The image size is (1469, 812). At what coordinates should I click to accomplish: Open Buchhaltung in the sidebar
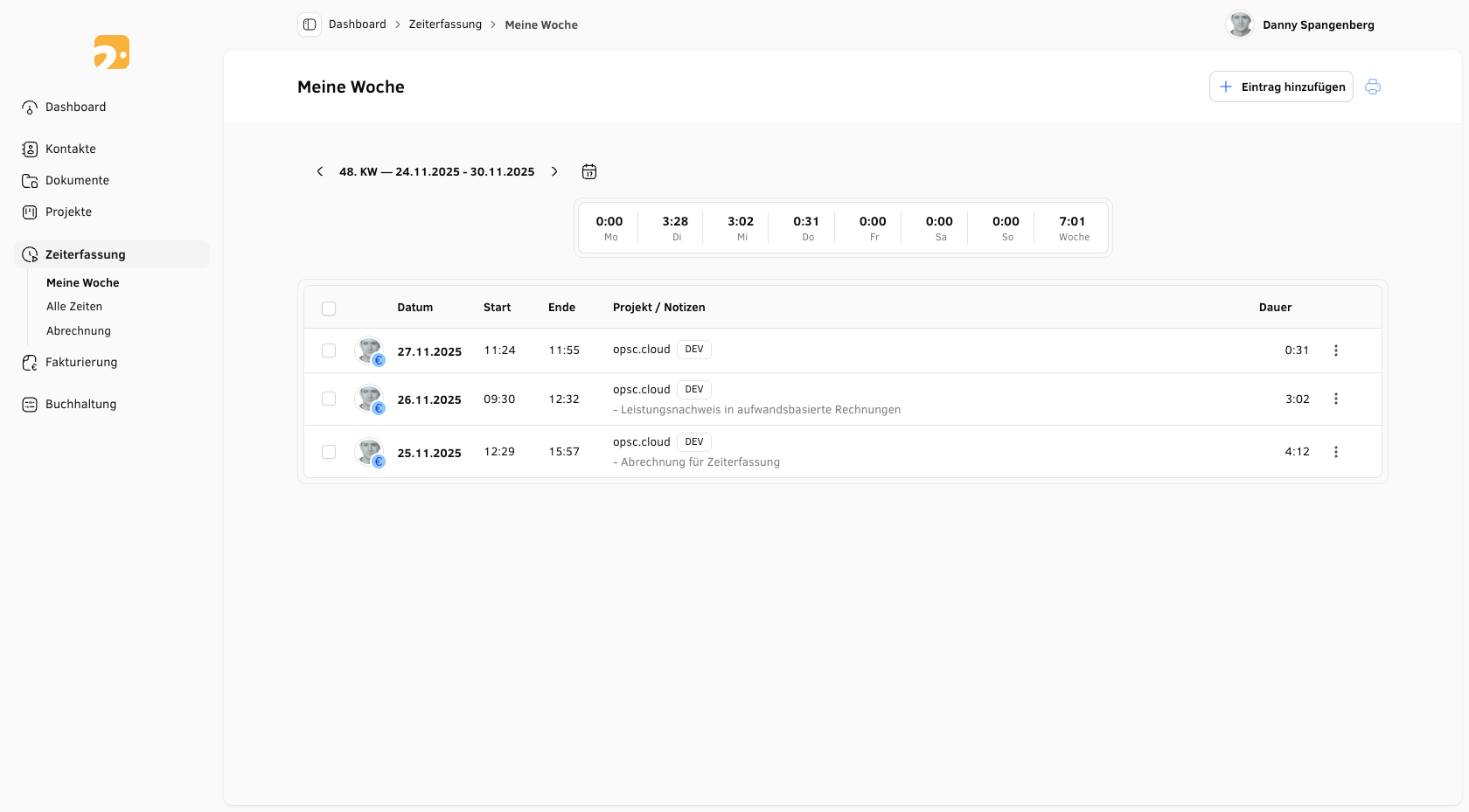click(x=80, y=404)
